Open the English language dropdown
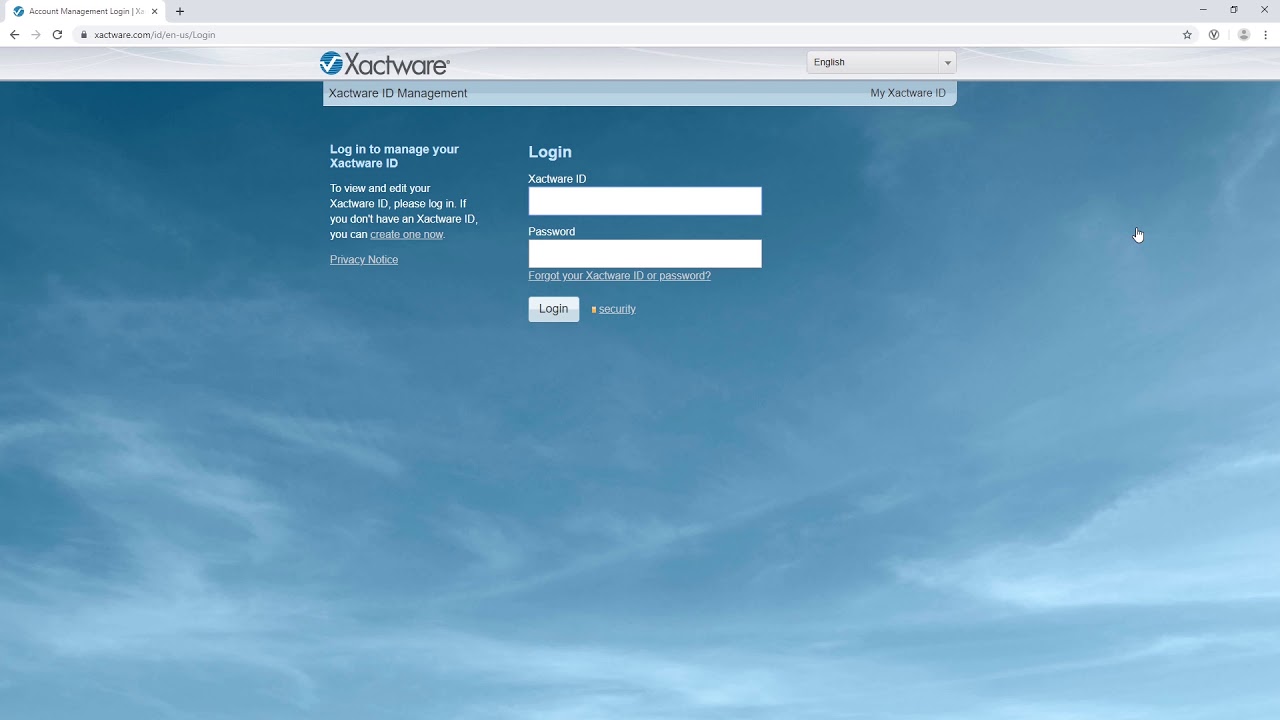The width and height of the screenshot is (1280, 720). [881, 62]
